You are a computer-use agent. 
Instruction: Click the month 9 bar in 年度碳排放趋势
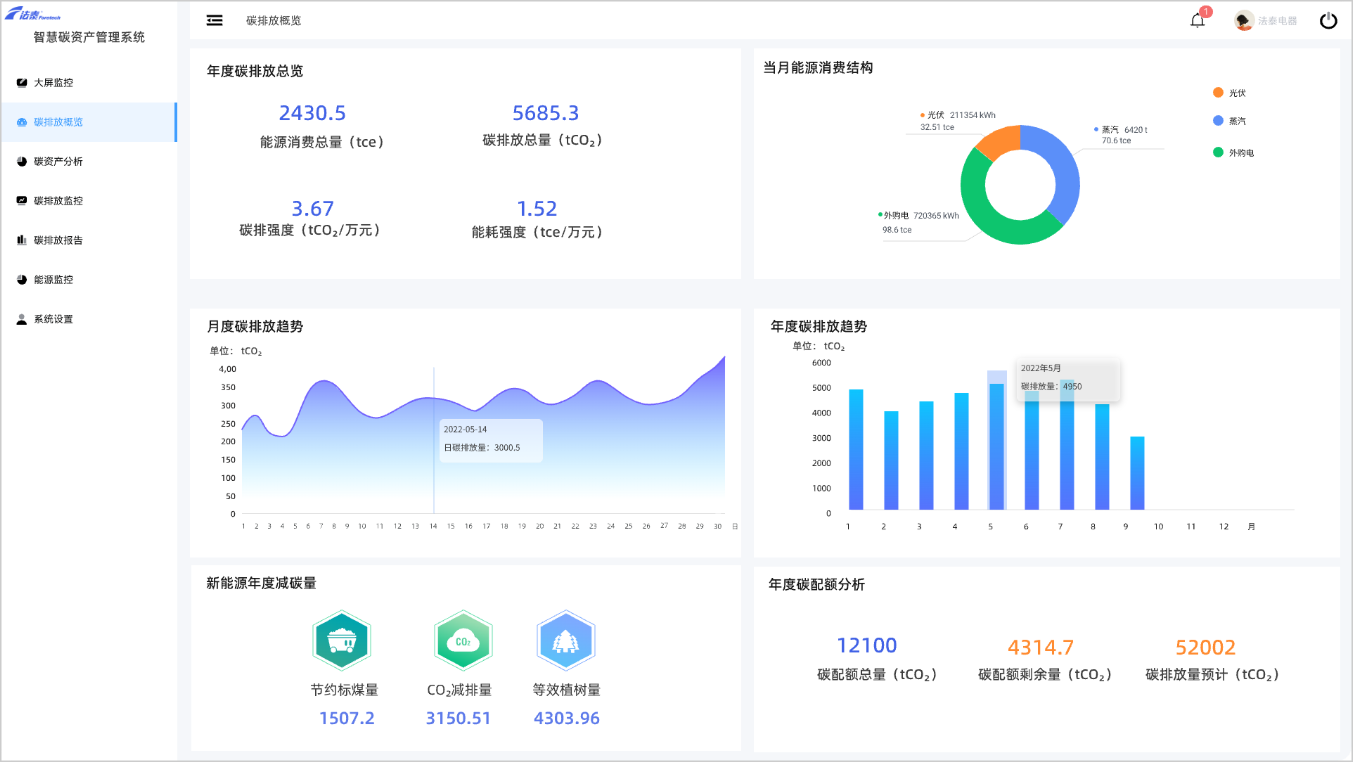pos(1137,473)
